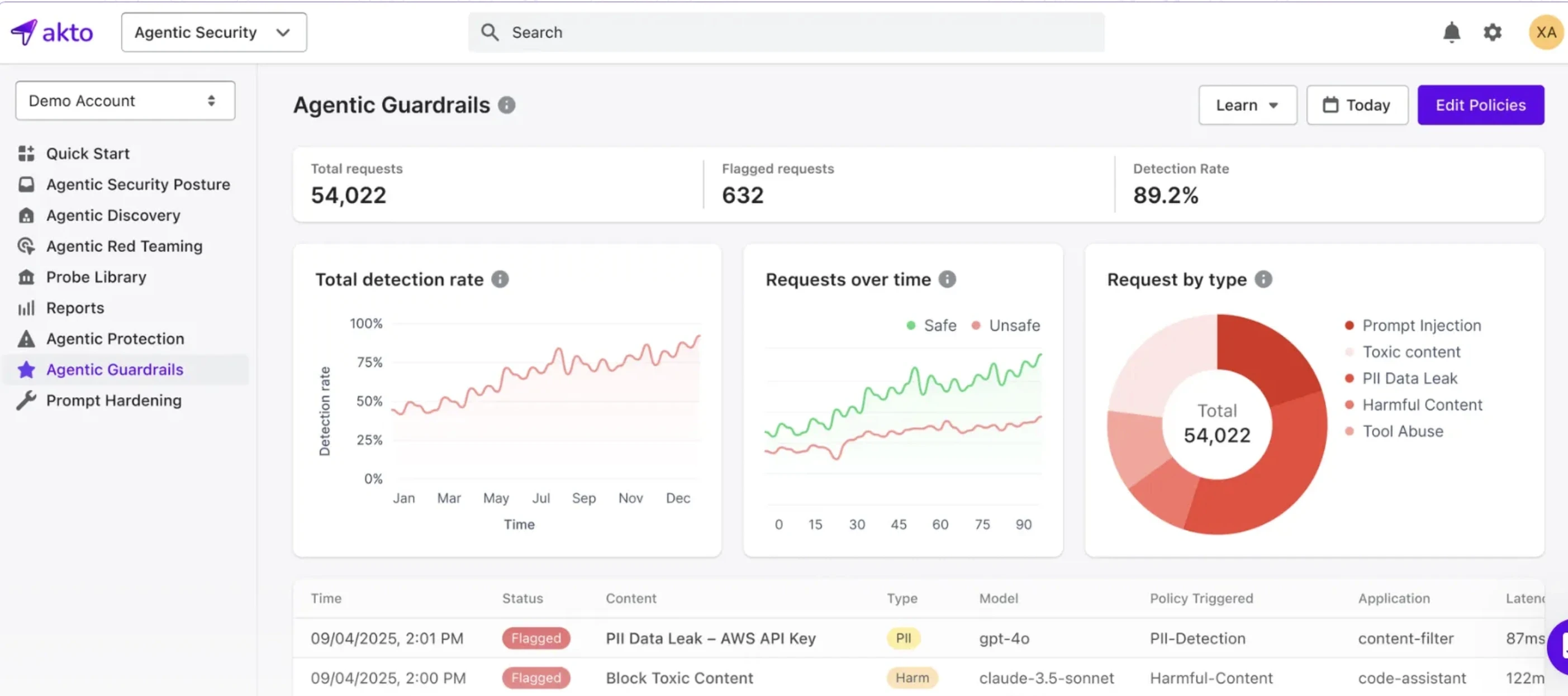Click the Total requests 54,022 value
Screen dimensions: 1568x696
[x=349, y=196]
